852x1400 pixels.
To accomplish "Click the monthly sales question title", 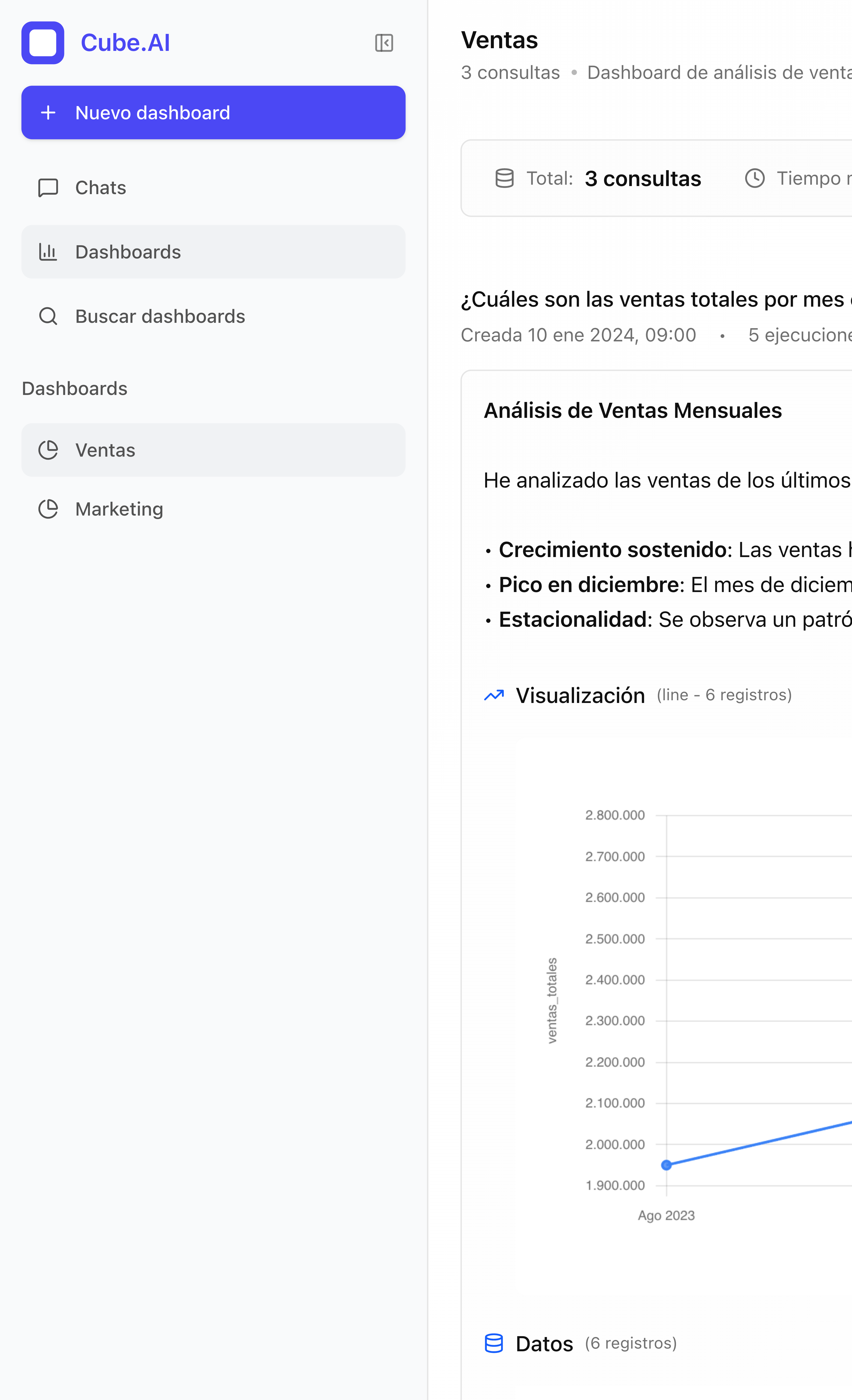I will point(653,299).
